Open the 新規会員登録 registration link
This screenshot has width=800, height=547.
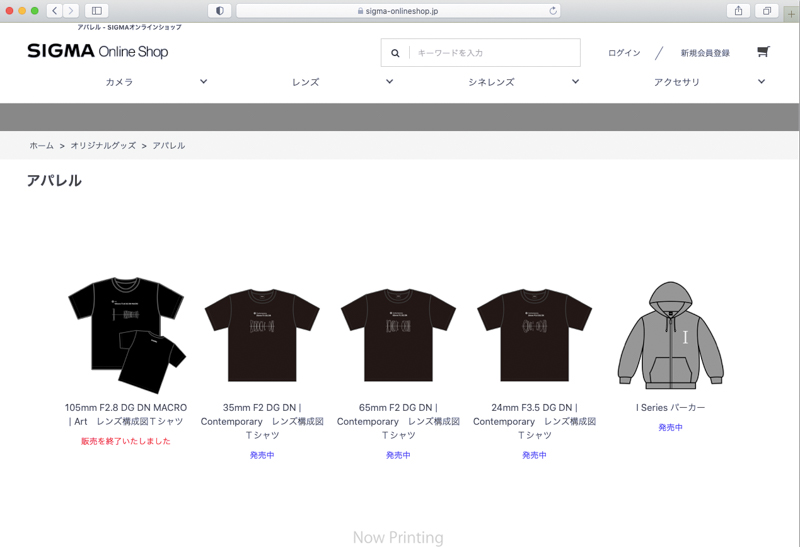tap(705, 53)
